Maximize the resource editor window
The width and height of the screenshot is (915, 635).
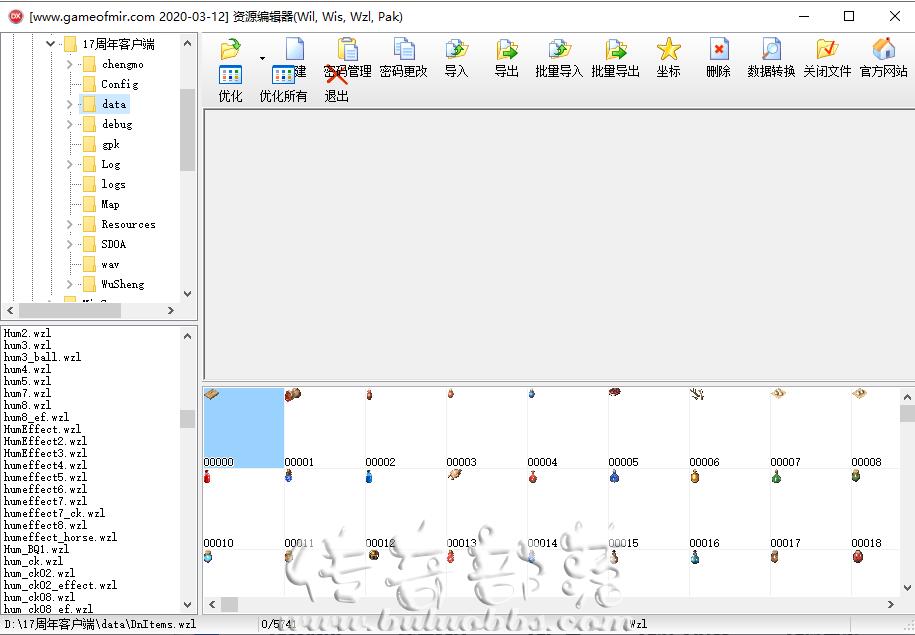point(849,16)
